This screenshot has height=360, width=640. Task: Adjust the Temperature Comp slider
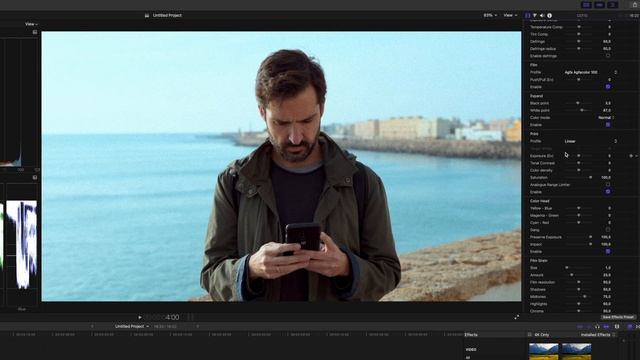coord(579,27)
